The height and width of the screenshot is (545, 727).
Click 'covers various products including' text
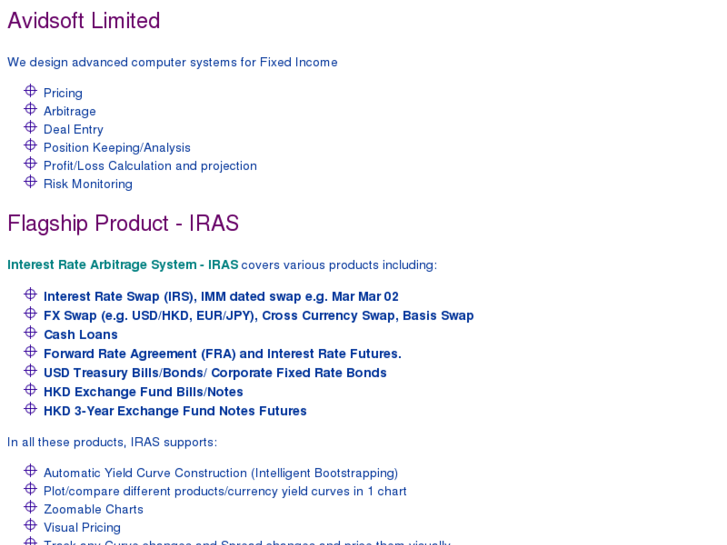339,265
